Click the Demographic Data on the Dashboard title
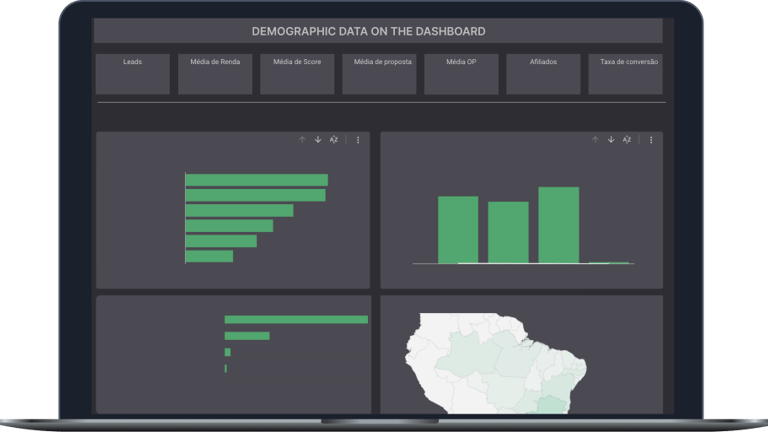The image size is (768, 432). click(x=368, y=31)
